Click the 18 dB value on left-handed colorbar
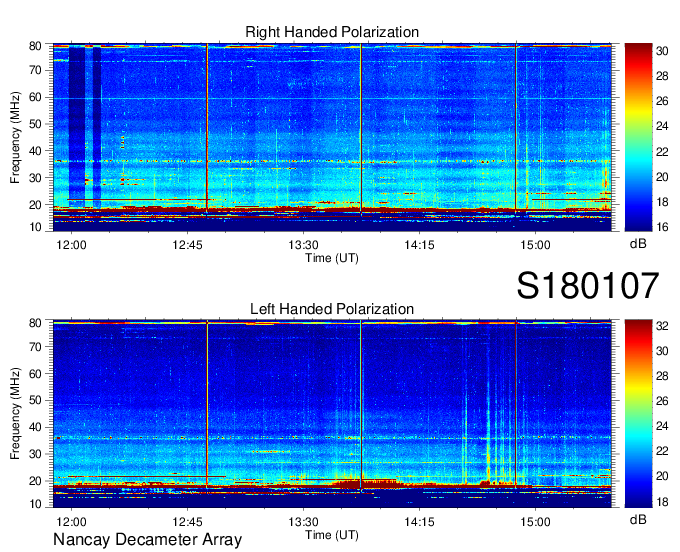Screen dimensions: 680x552 tap(662, 502)
